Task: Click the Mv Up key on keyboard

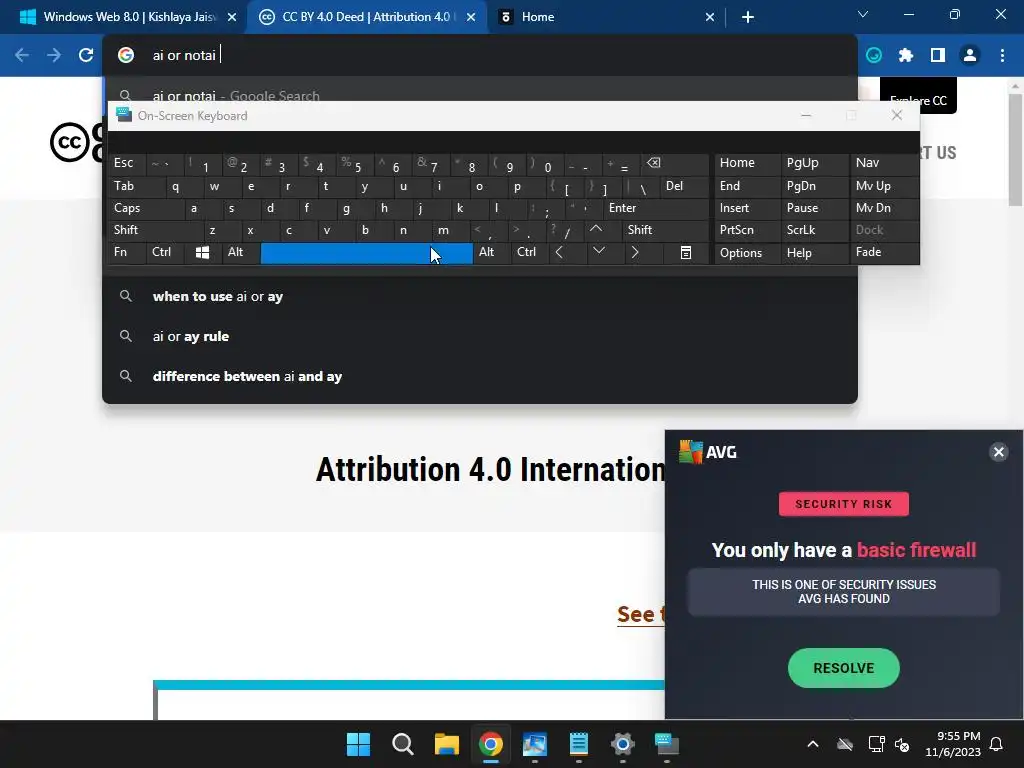Action: 884,186
